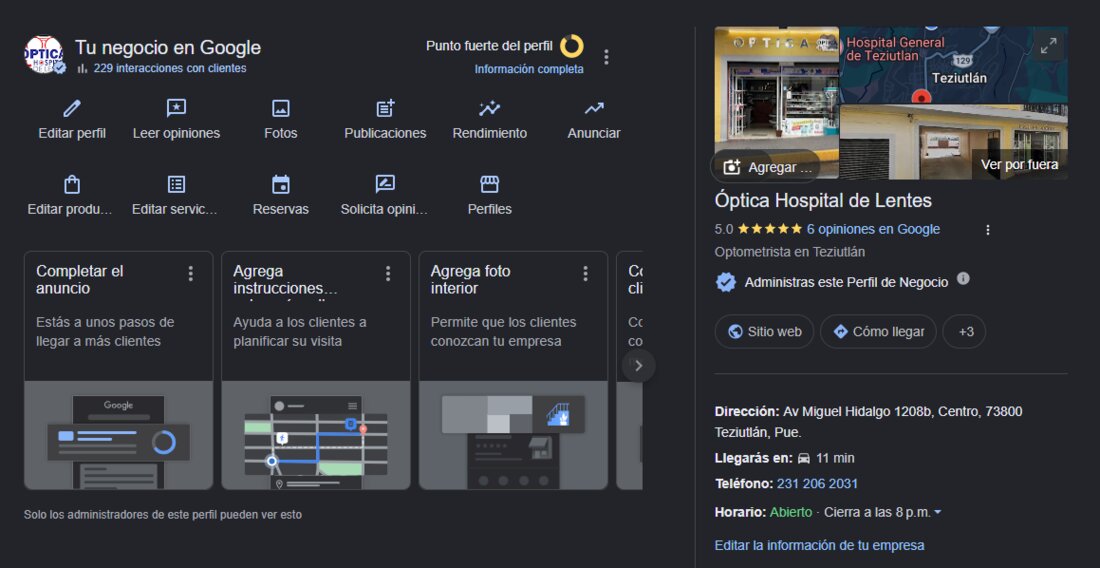Click Editar la información de tu empresa
1100x568 pixels.
[x=819, y=546]
